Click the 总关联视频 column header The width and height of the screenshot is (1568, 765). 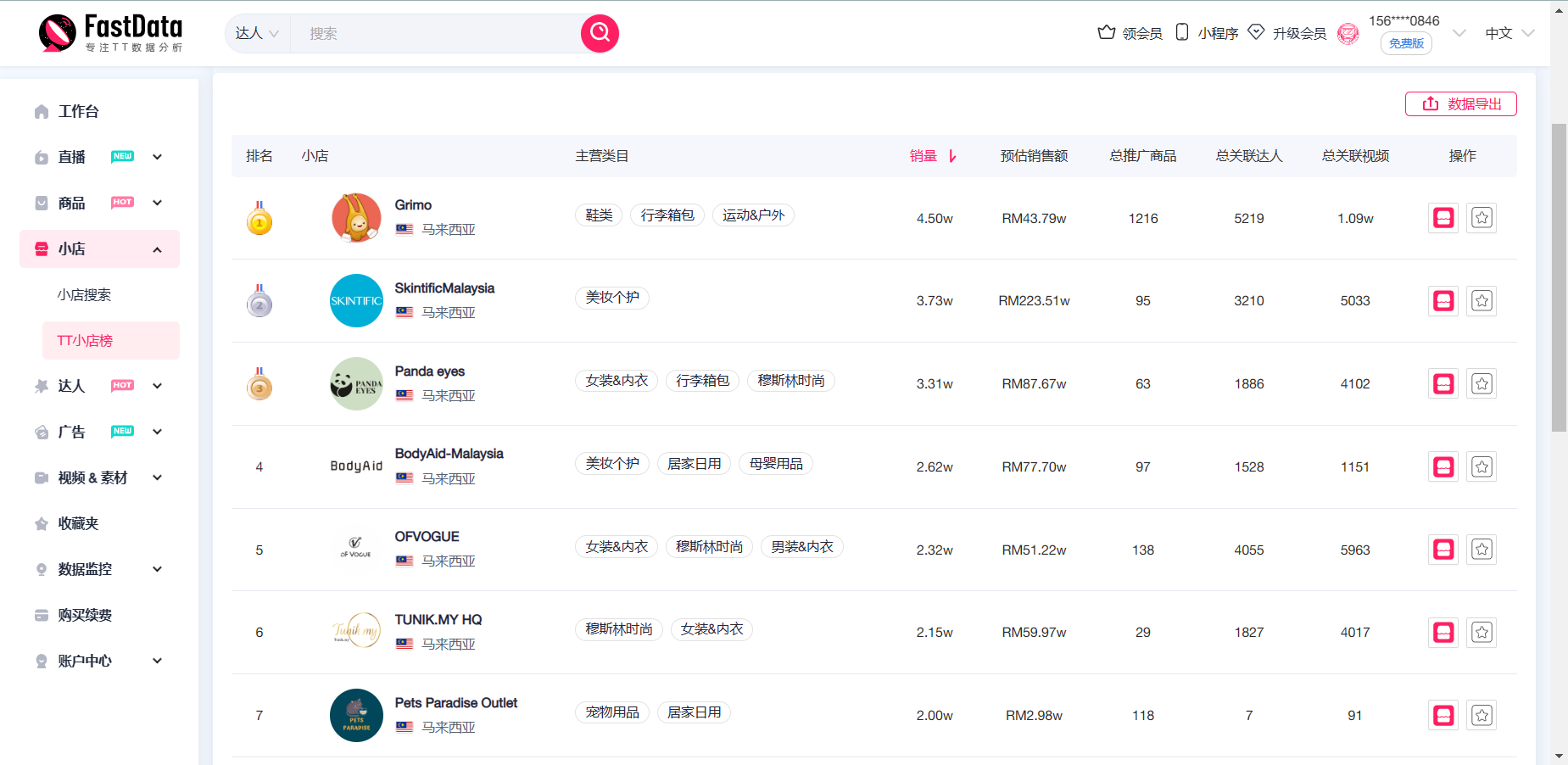click(1355, 156)
